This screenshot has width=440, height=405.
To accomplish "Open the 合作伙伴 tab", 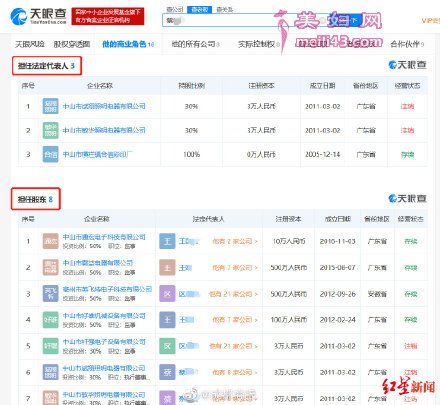I will (x=407, y=44).
